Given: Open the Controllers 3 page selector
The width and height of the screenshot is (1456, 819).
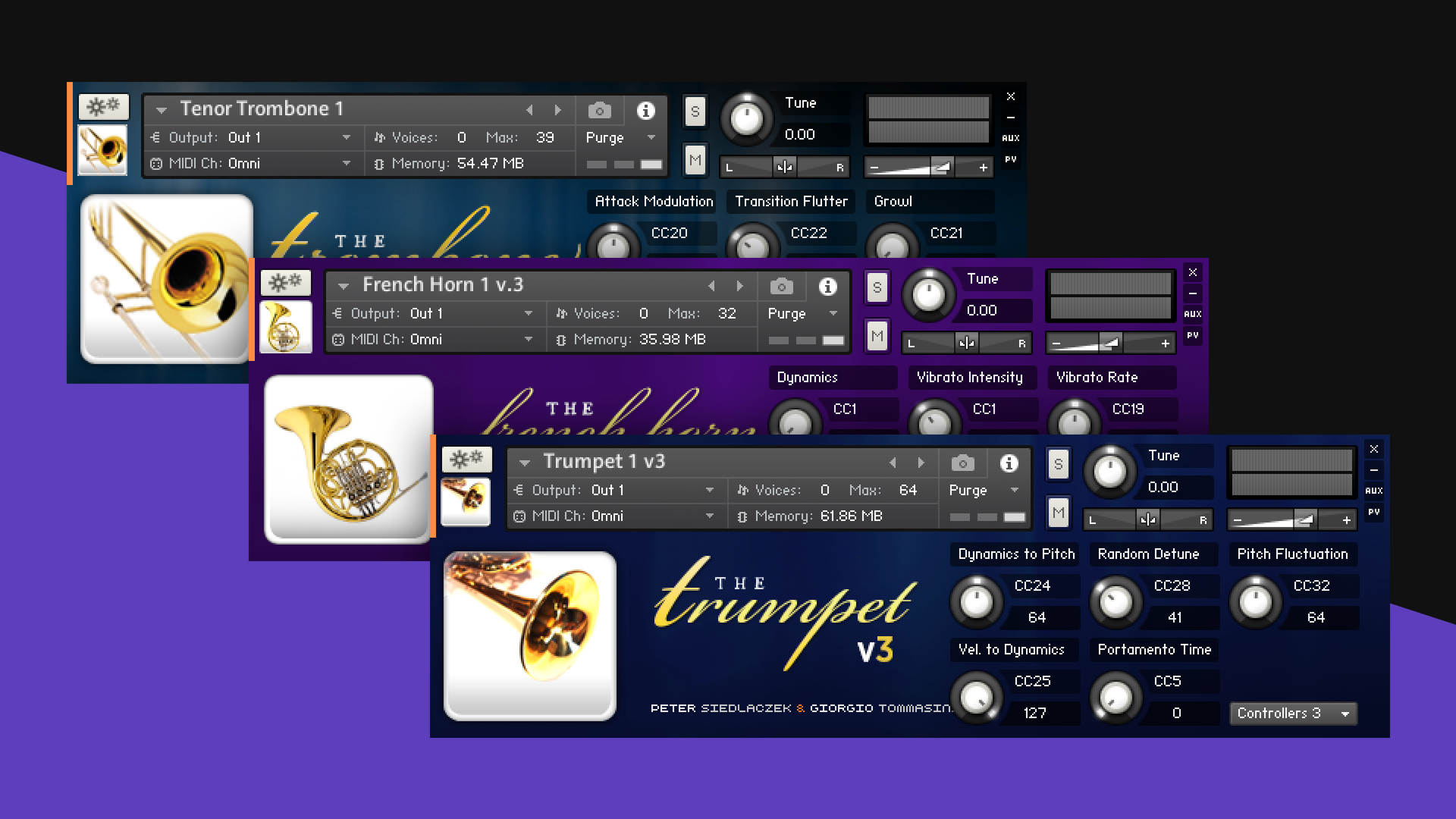Looking at the screenshot, I should (x=1293, y=713).
